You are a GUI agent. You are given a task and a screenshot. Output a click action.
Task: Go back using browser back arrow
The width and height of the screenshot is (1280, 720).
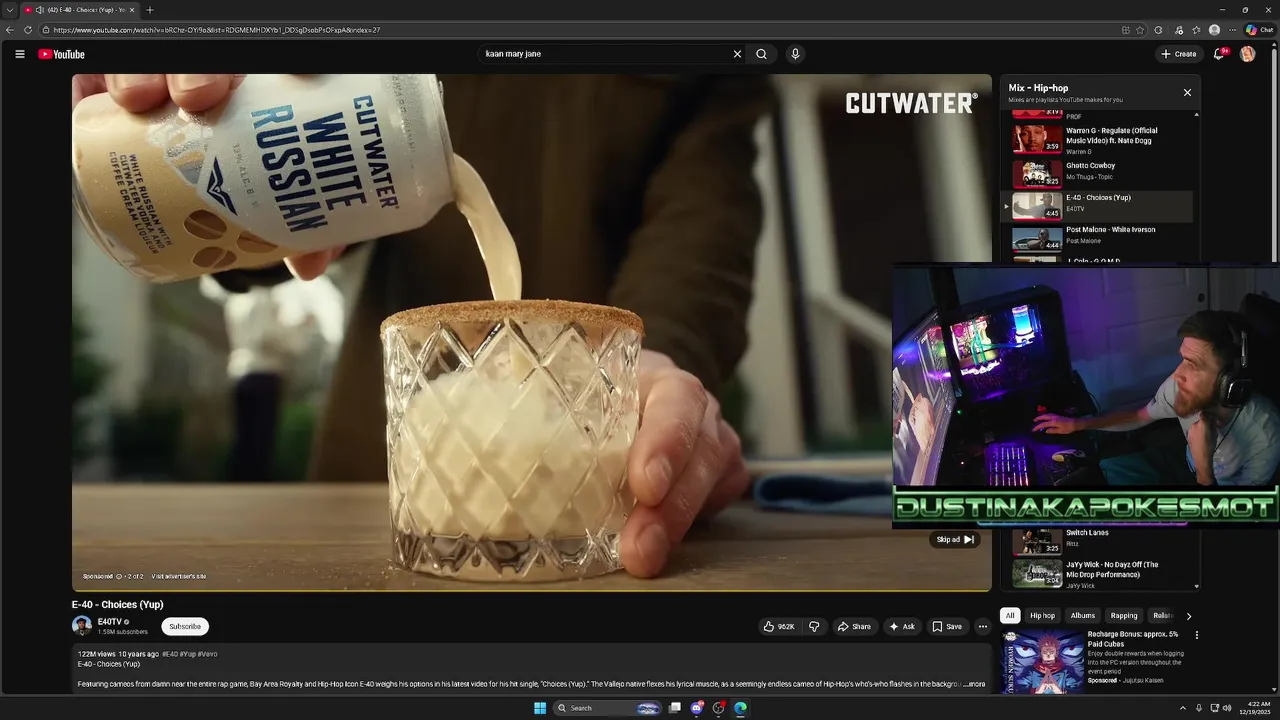point(10,30)
